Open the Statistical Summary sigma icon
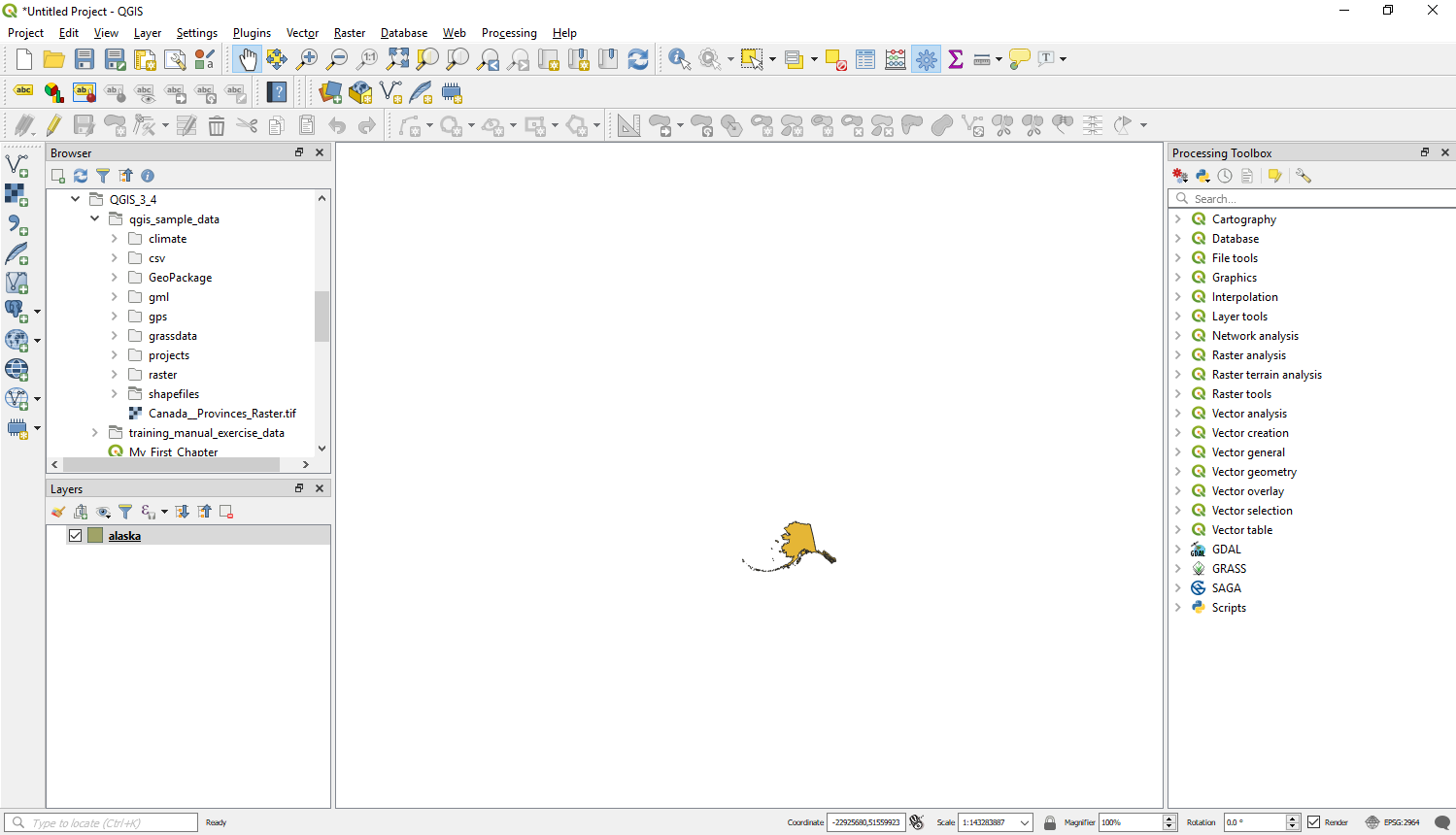The image size is (1456, 835). 956,60
